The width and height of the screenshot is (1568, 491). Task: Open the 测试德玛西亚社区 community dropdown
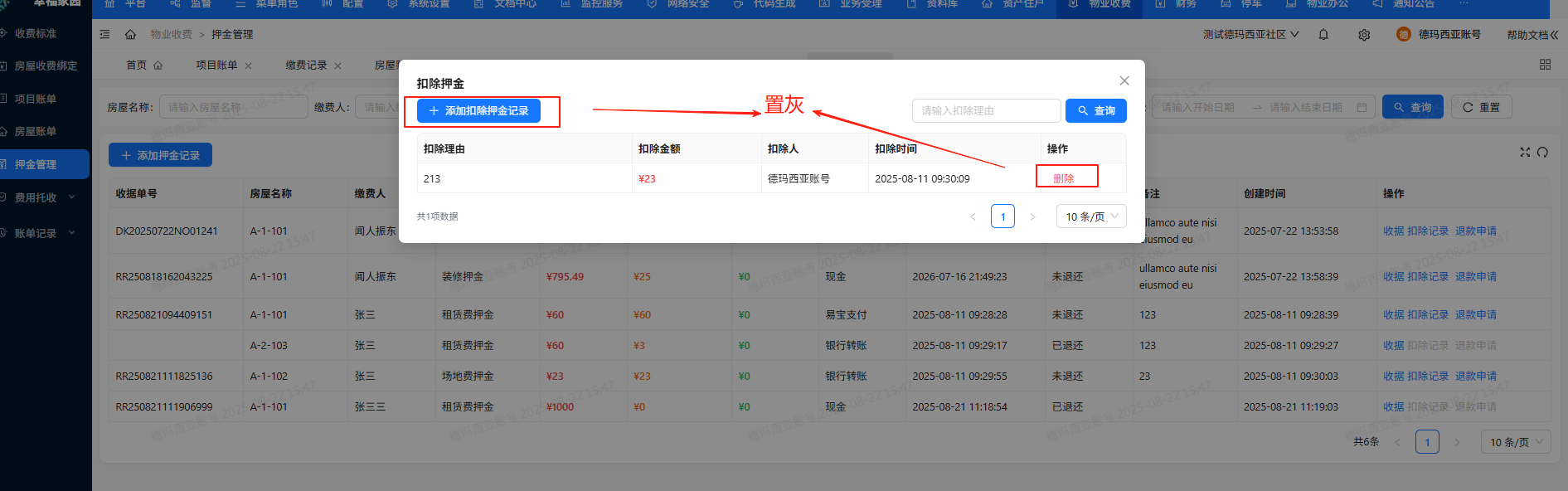[x=1250, y=35]
